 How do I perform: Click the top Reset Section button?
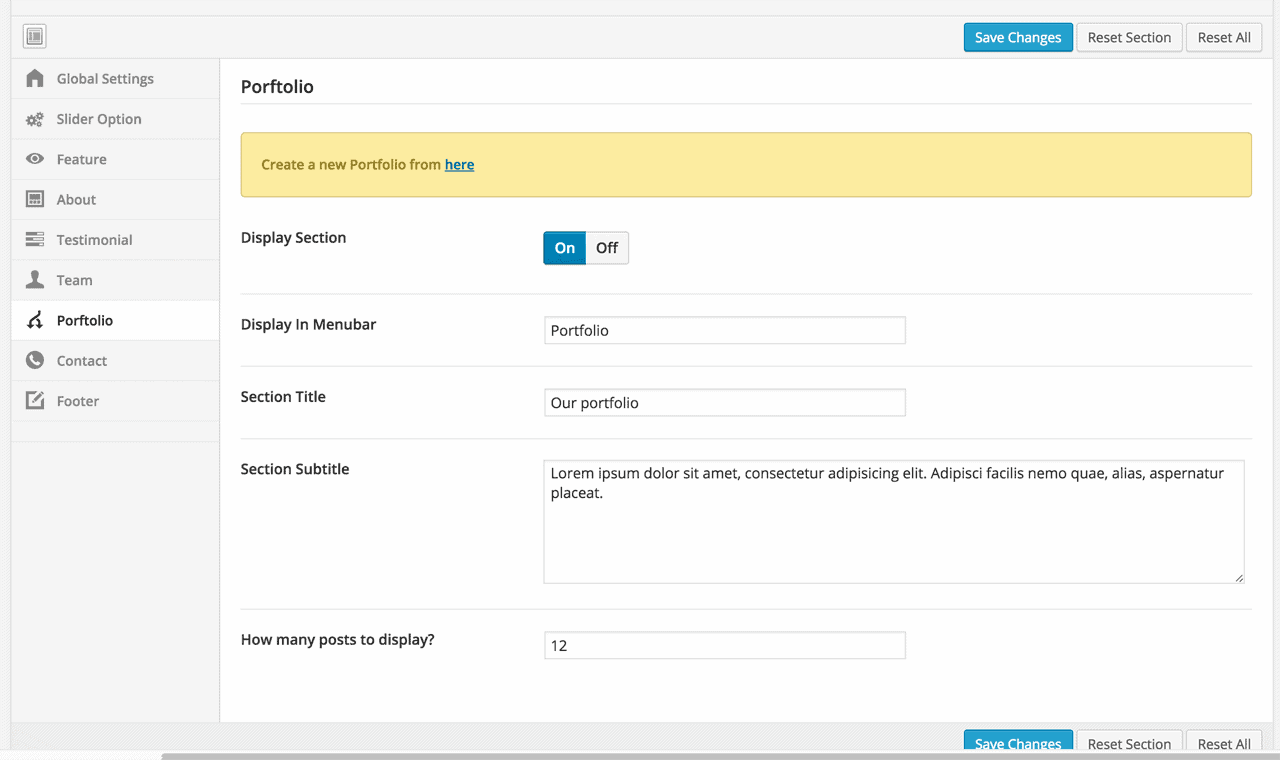(x=1129, y=37)
